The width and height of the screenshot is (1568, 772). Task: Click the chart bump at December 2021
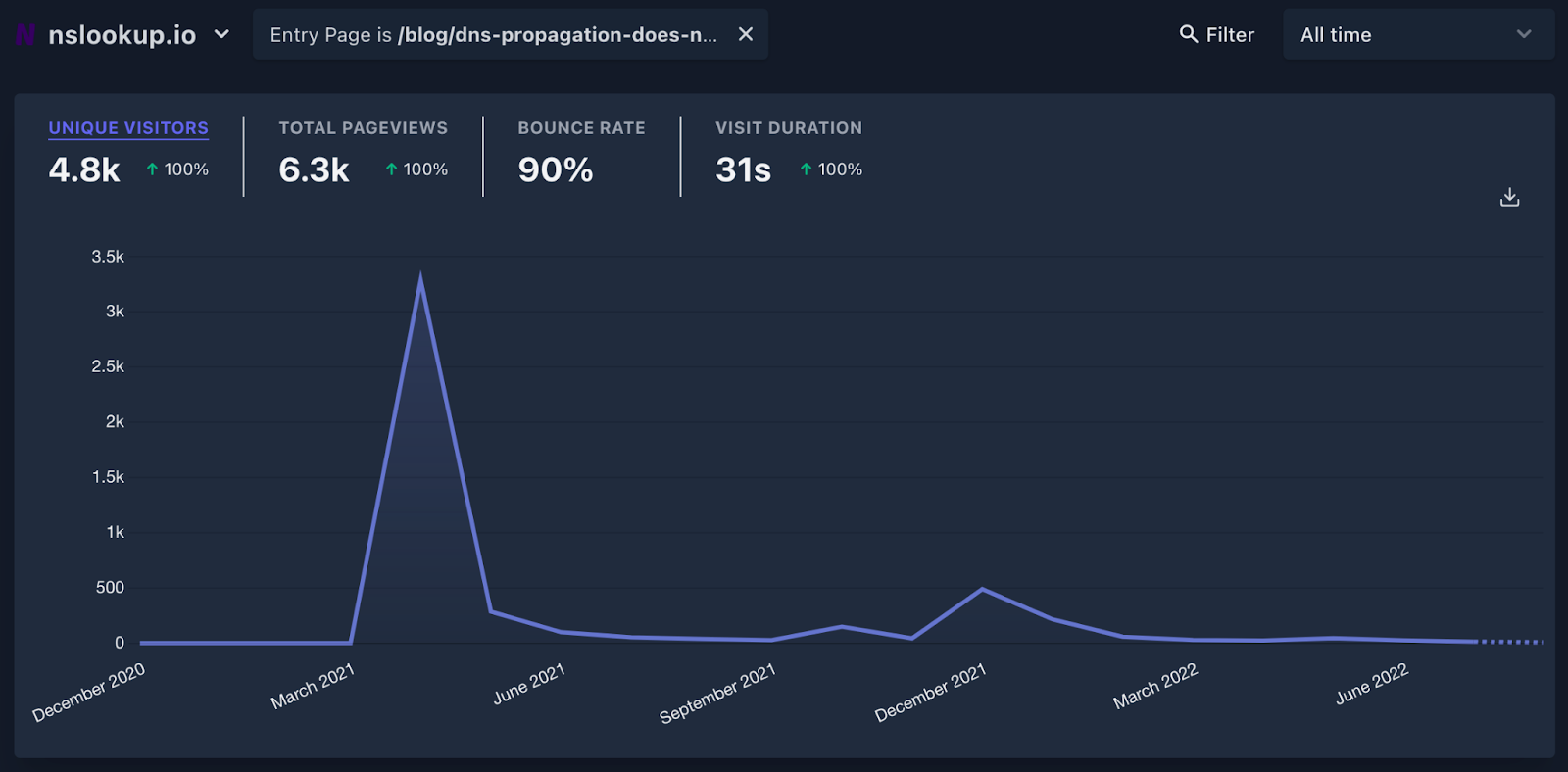click(x=982, y=589)
